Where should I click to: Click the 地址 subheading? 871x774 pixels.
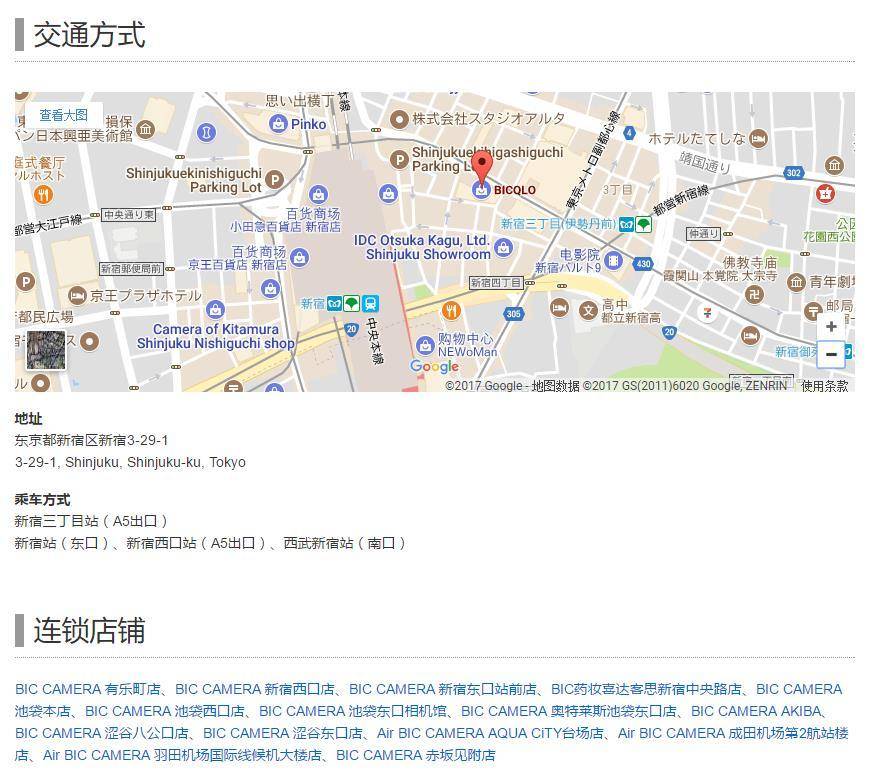pyautogui.click(x=28, y=418)
